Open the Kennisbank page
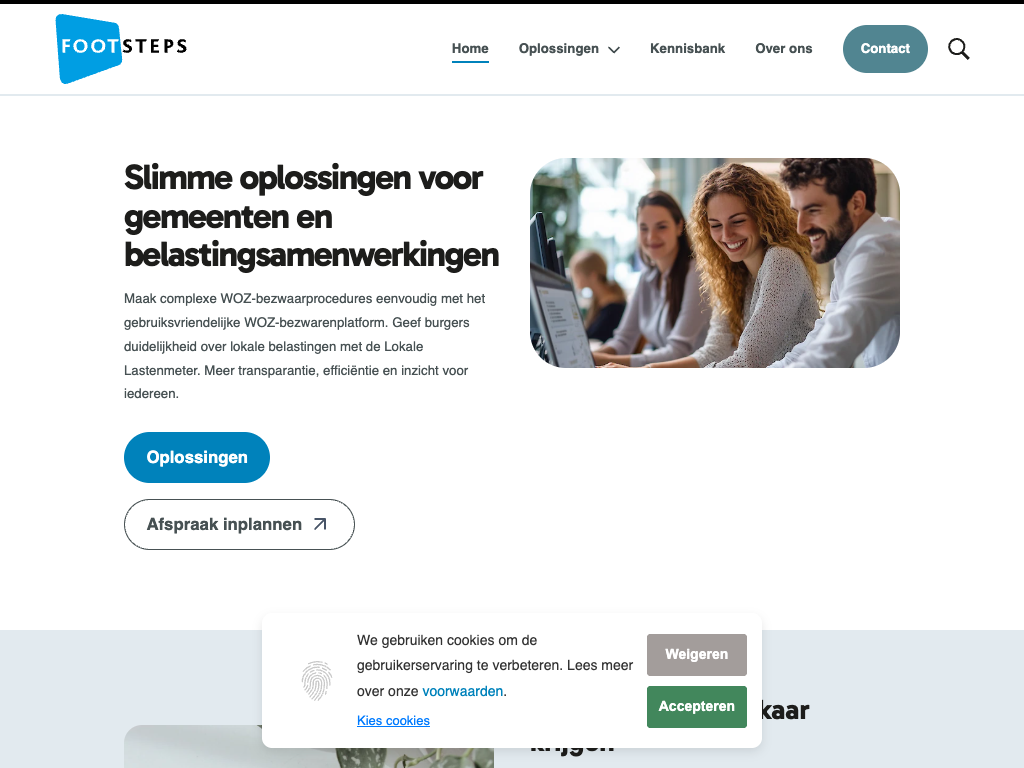This screenshot has width=1024, height=768. click(x=687, y=48)
